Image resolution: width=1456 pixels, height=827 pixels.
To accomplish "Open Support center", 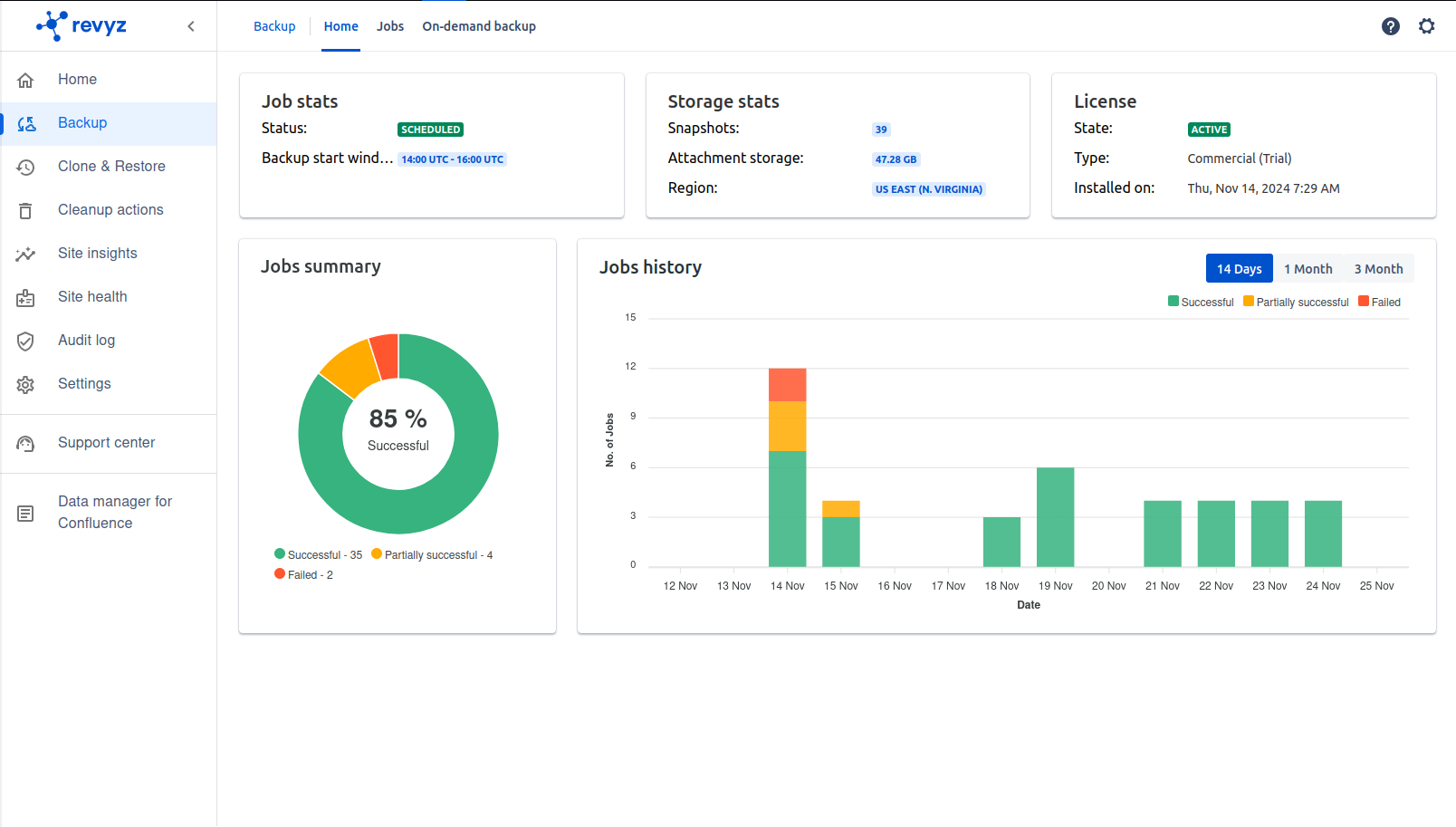I will point(109,443).
